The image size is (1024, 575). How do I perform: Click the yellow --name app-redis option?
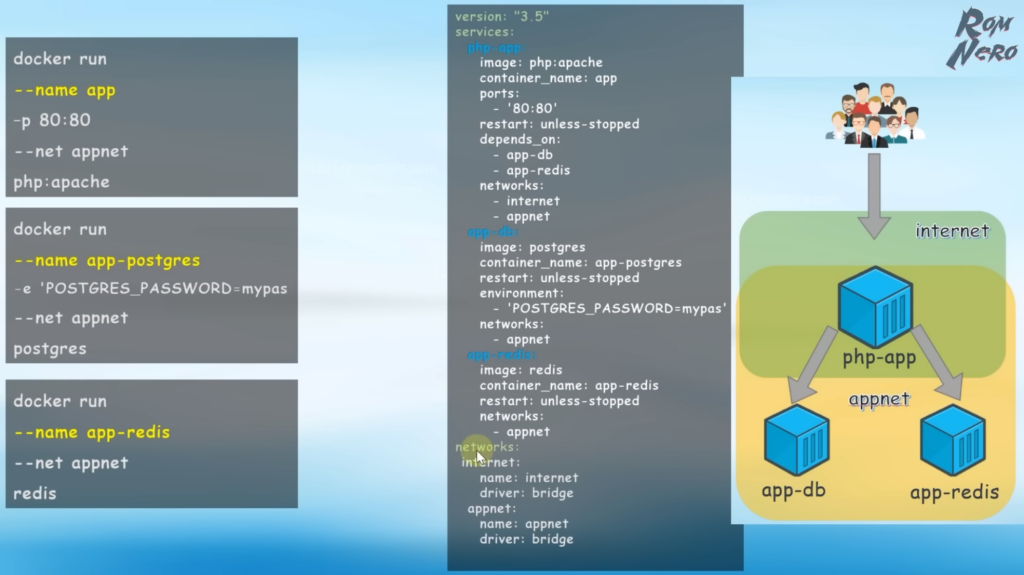point(92,432)
